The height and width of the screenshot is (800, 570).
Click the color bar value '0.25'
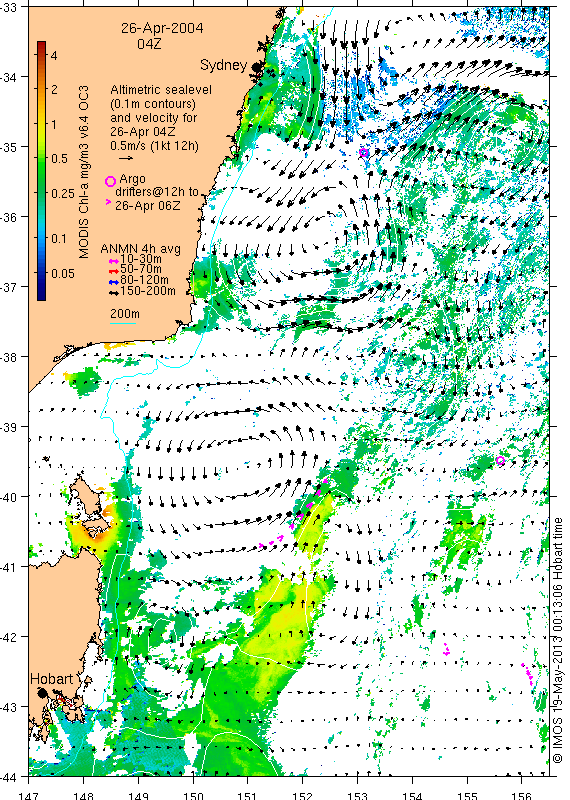coord(63,193)
